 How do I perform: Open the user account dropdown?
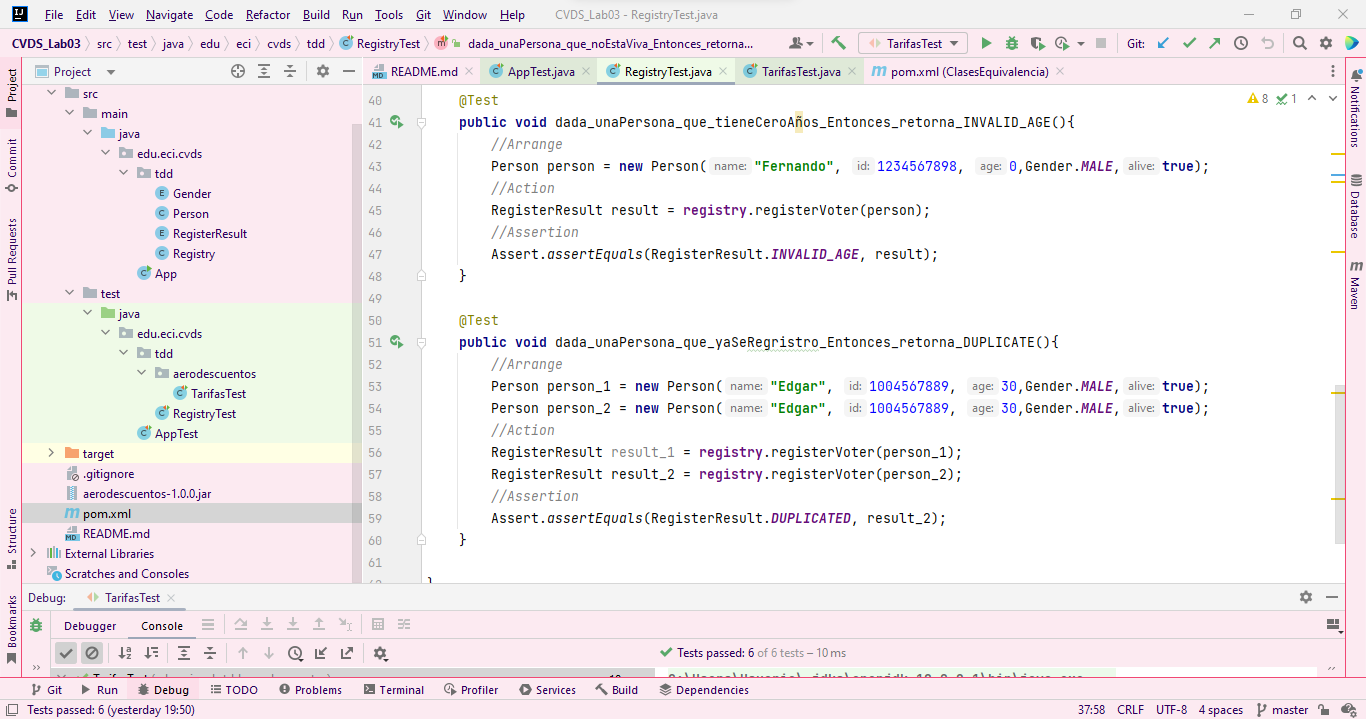[x=800, y=44]
